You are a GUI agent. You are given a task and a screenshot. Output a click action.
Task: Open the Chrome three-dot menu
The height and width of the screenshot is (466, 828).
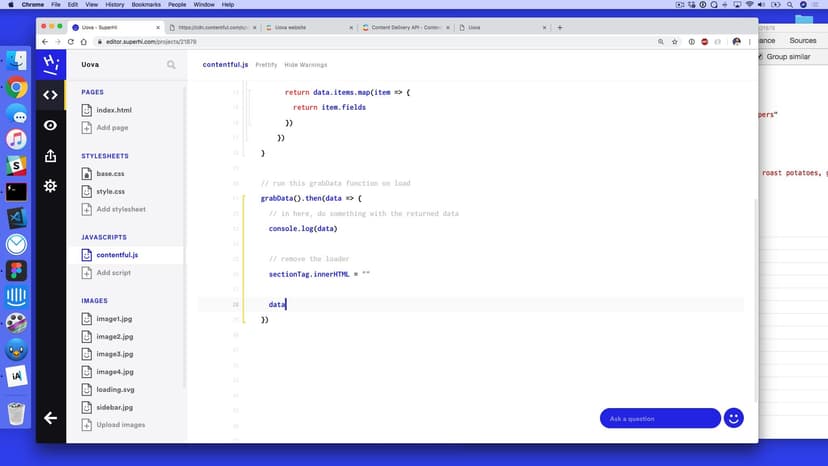[750, 42]
